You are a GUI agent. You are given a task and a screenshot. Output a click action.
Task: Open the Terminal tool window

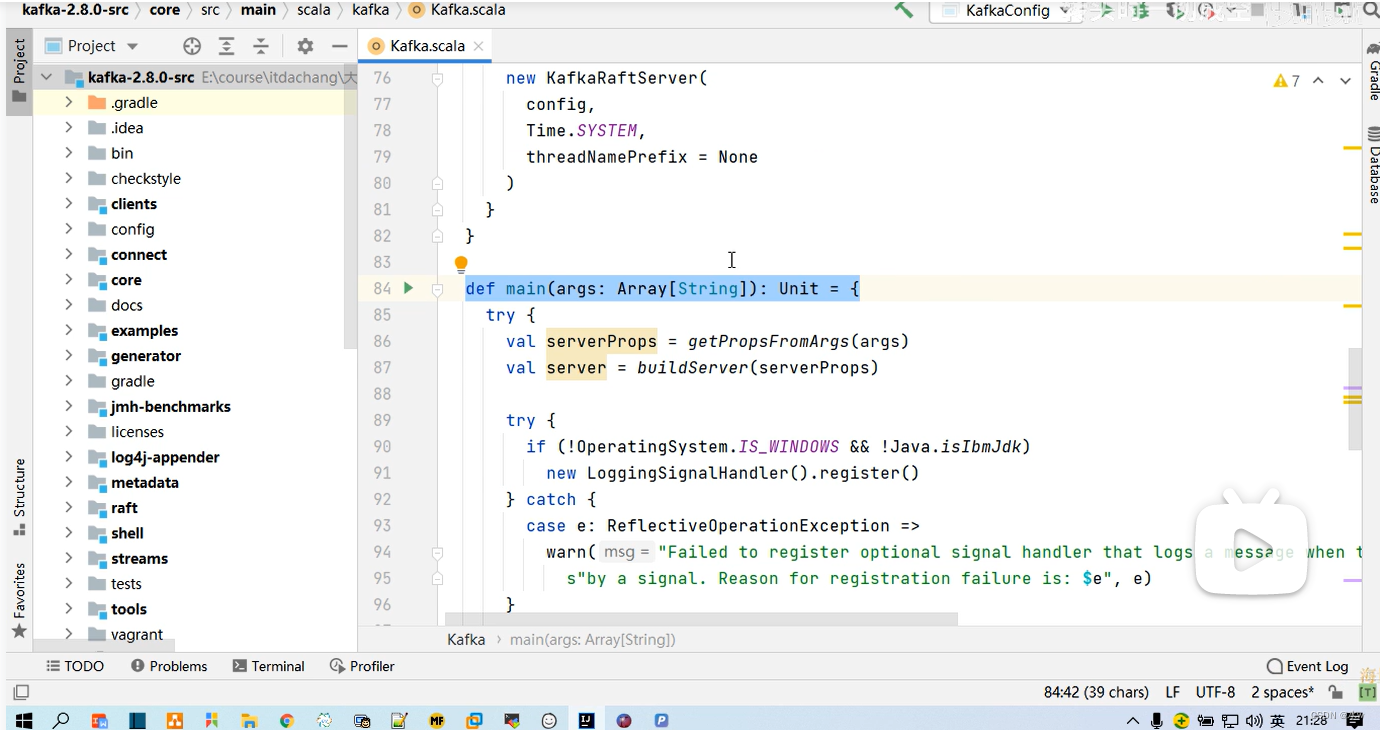coord(268,666)
